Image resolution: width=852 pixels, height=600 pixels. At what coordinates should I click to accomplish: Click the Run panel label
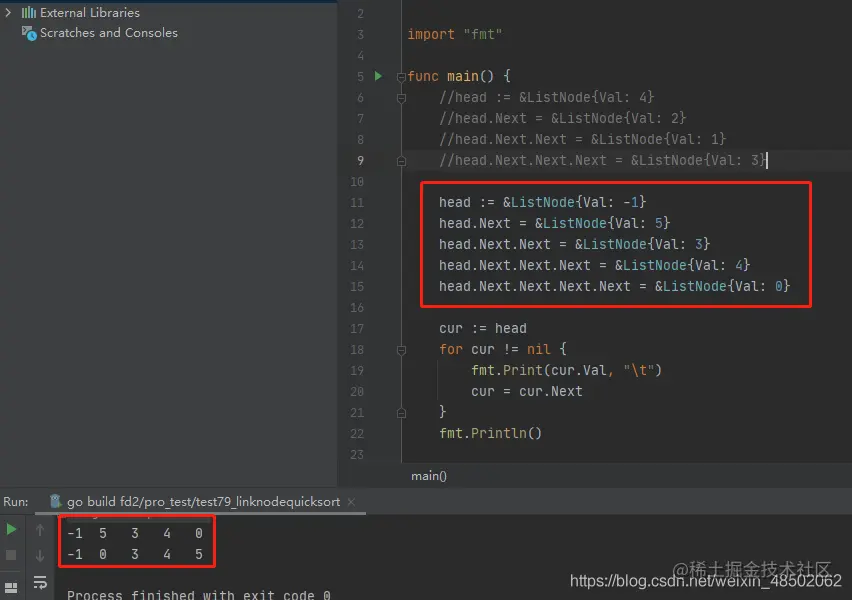coord(16,502)
